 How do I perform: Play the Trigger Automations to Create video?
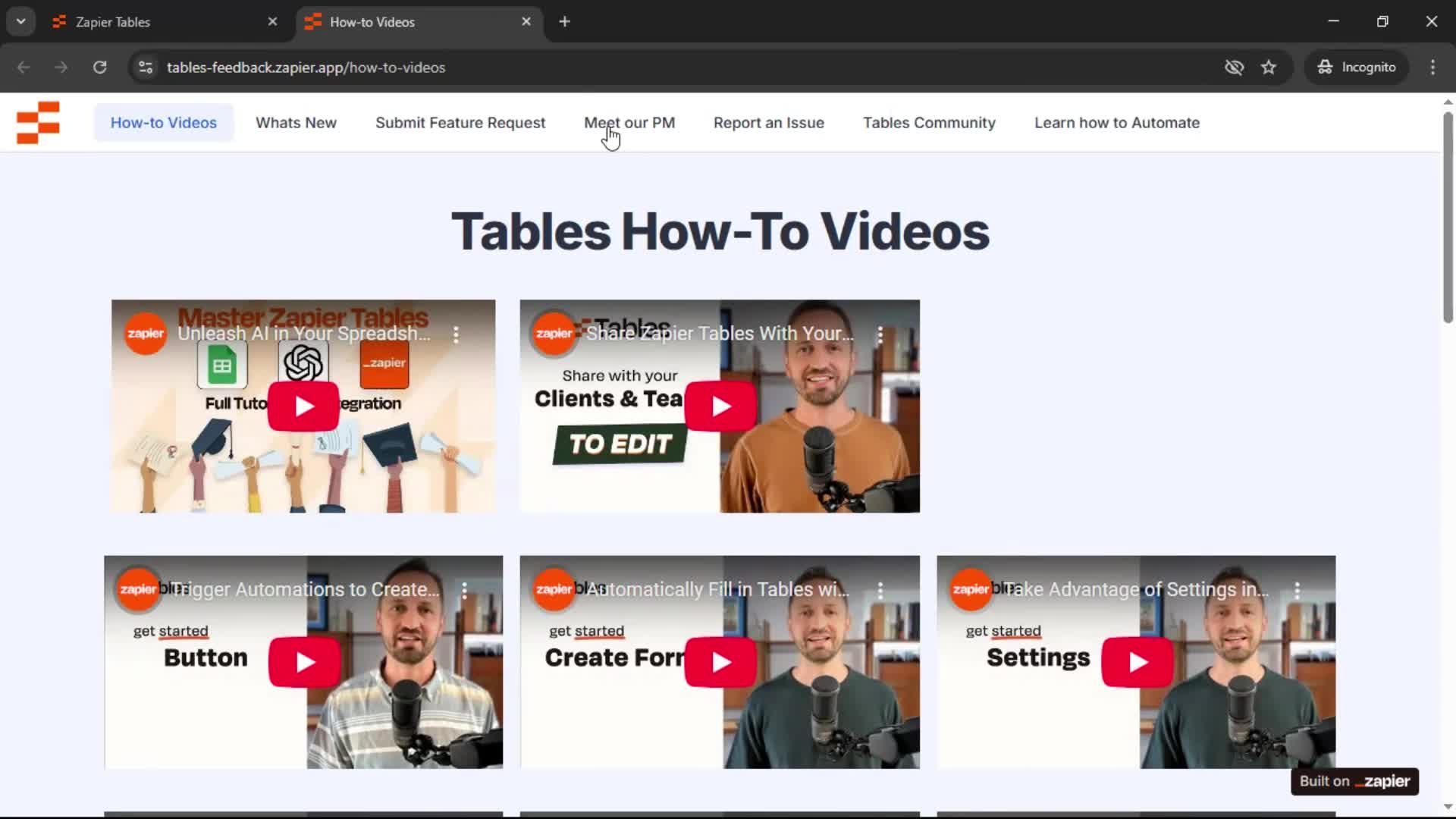coord(304,662)
